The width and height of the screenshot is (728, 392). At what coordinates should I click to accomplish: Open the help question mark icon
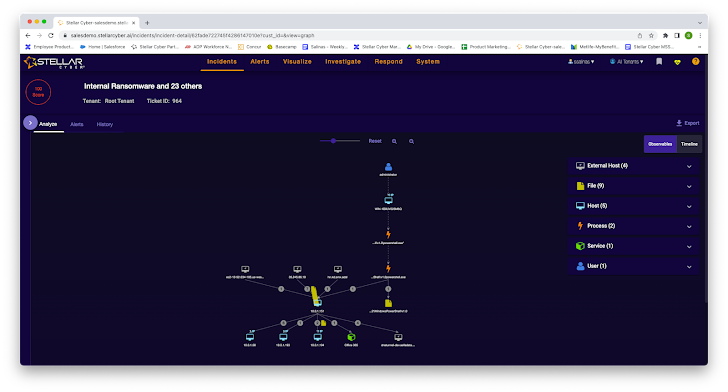click(x=695, y=61)
